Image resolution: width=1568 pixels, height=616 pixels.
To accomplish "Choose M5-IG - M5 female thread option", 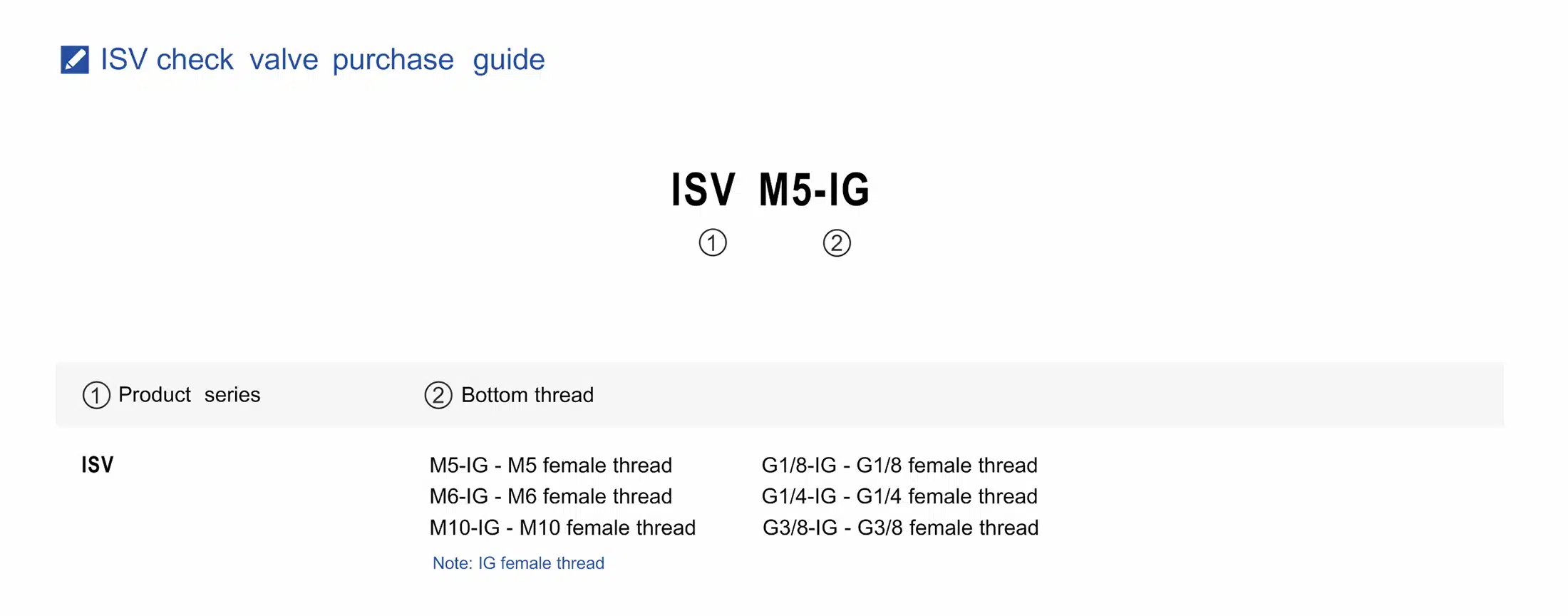I will [x=550, y=466].
